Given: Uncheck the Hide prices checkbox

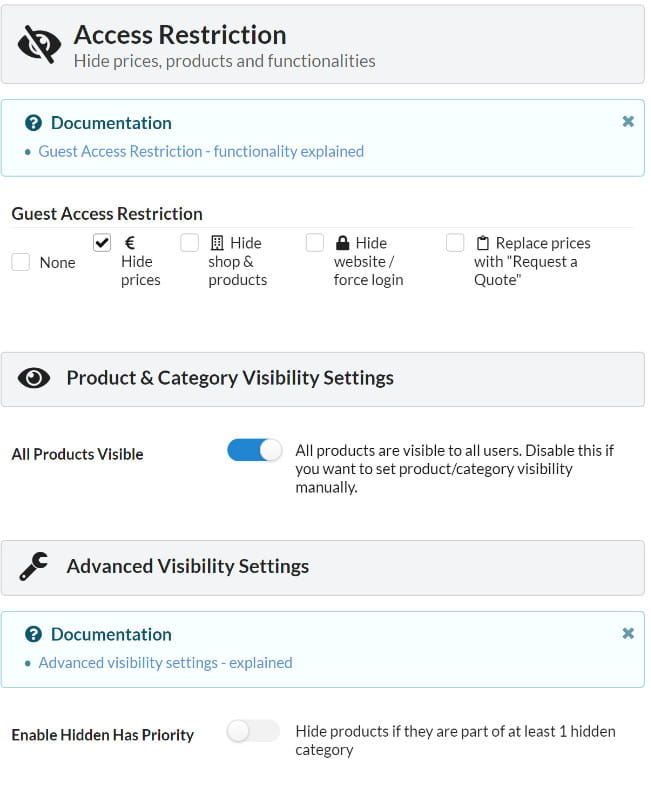Looking at the screenshot, I should tap(102, 242).
